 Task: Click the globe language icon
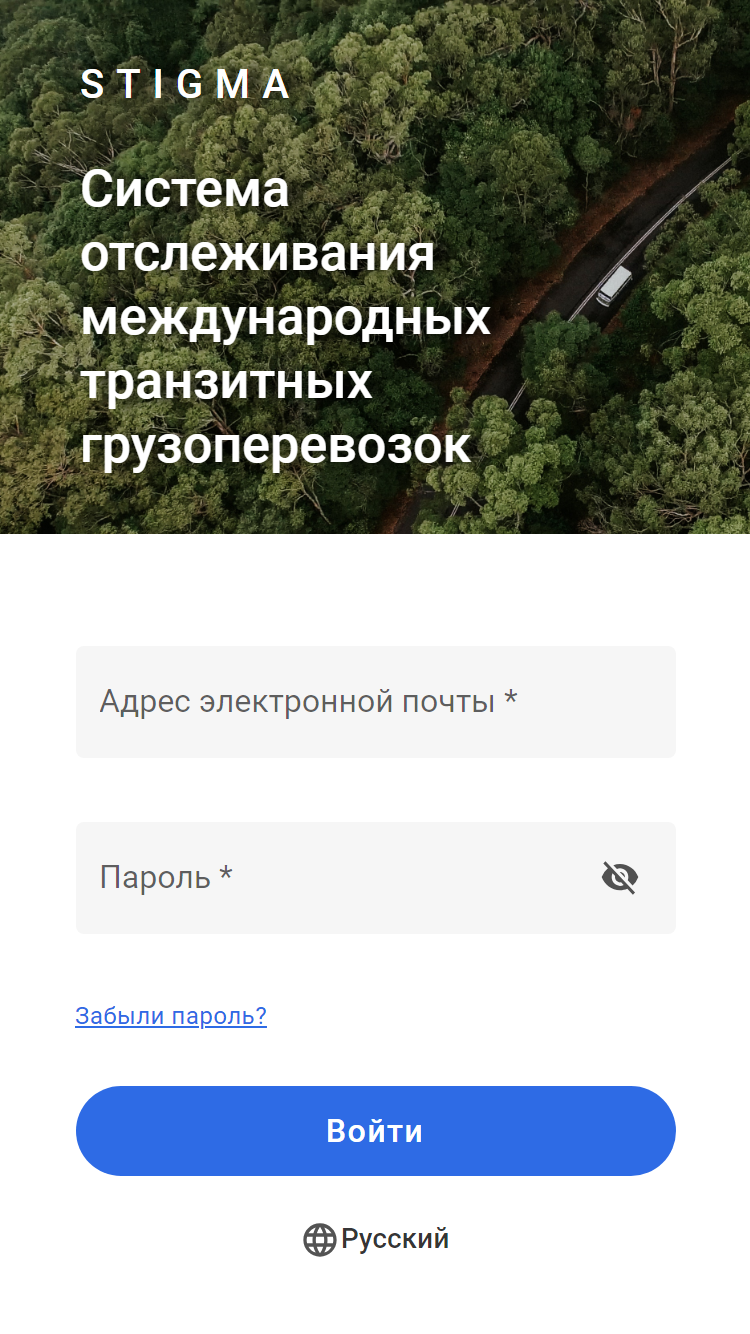coord(319,1240)
